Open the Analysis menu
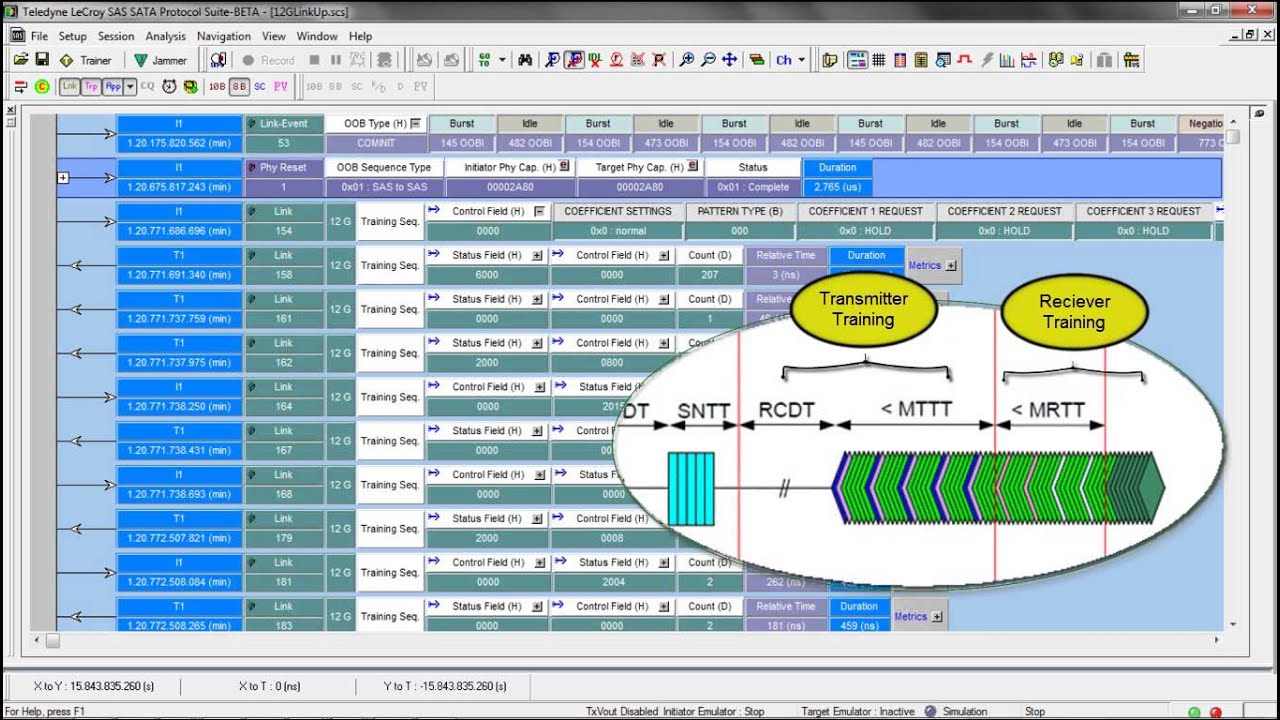The height and width of the screenshot is (720, 1280). coord(165,36)
